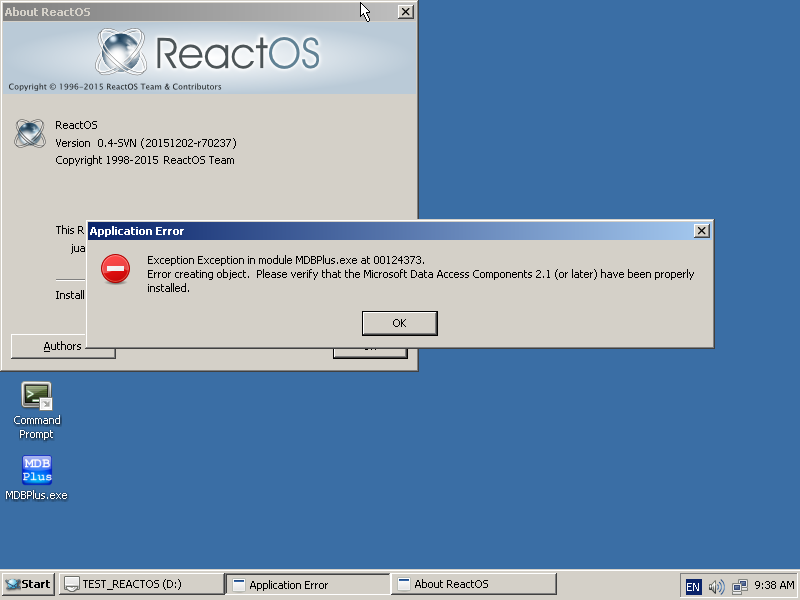800x600 pixels.
Task: Click the network connection tray icon
Action: coord(739,586)
